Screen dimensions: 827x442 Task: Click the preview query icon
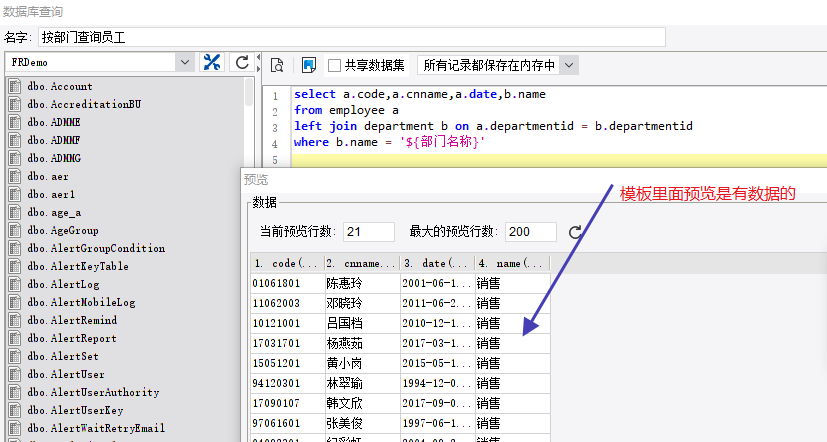278,65
